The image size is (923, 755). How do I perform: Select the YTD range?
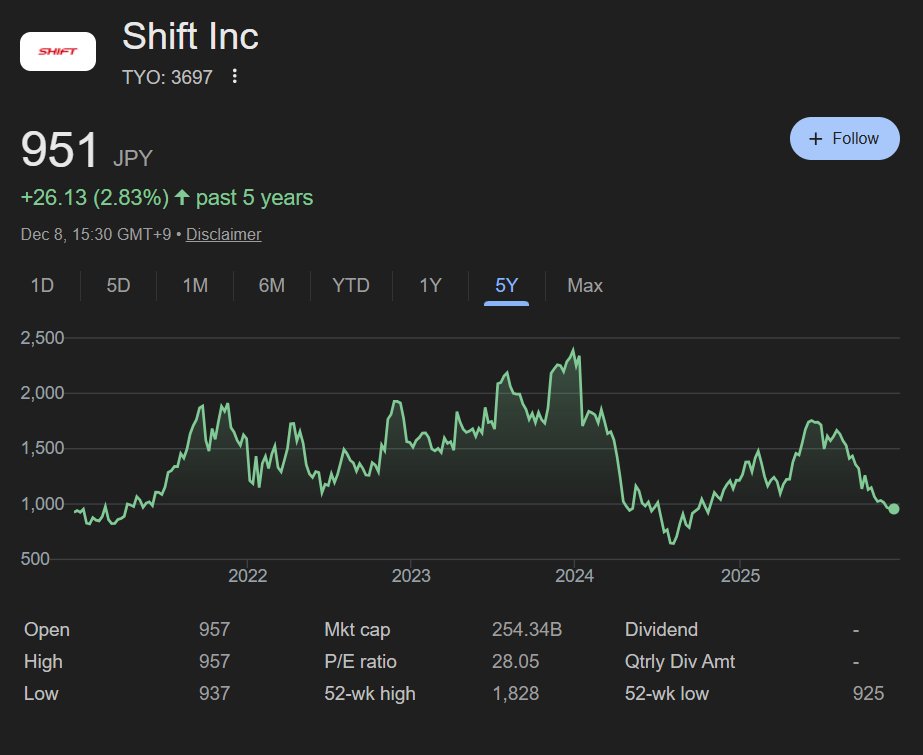350,285
